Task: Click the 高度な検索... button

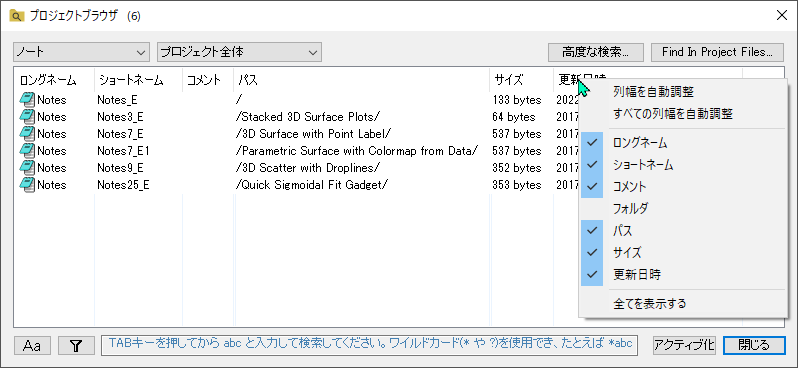Action: (x=595, y=52)
